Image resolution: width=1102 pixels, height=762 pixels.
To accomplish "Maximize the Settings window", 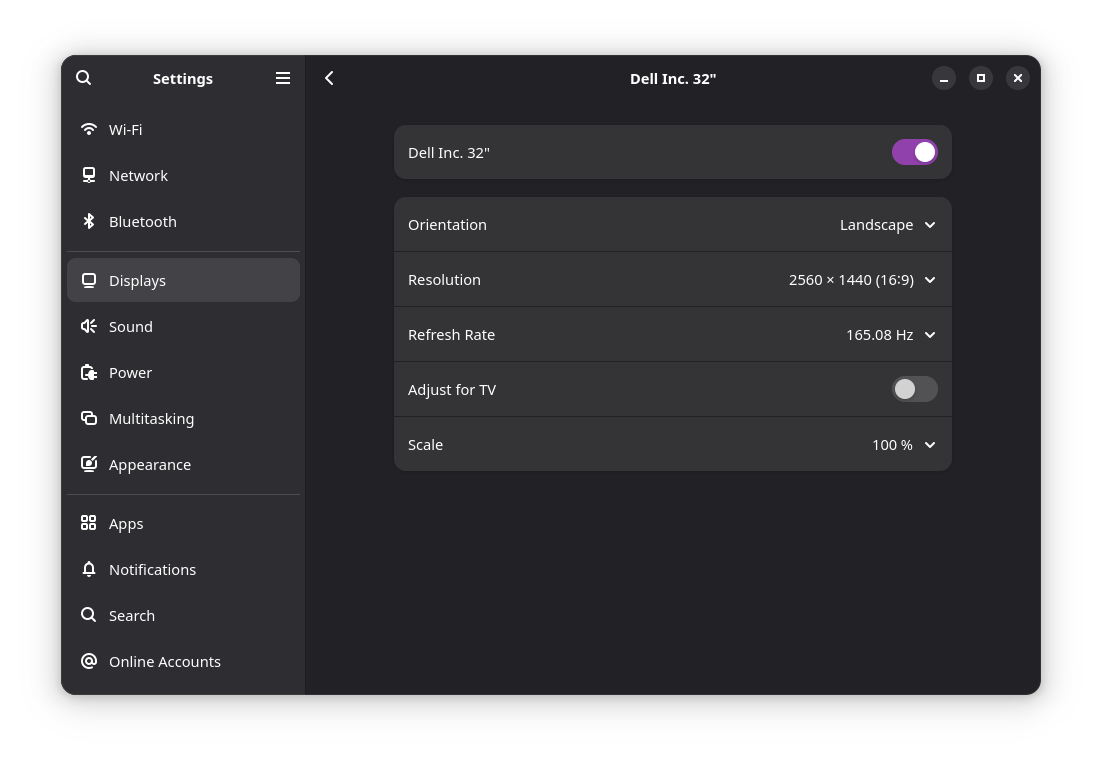I will [980, 78].
